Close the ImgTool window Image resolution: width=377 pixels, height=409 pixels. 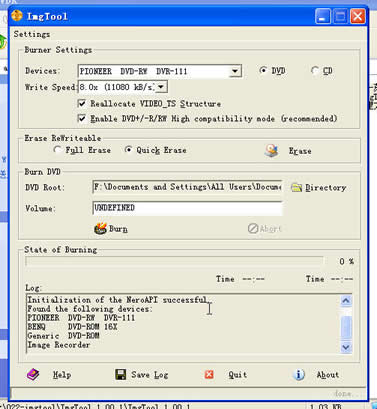point(358,16)
